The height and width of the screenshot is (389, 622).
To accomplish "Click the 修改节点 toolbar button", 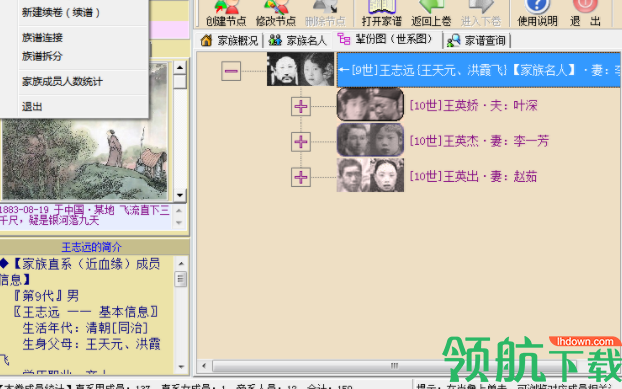I will click(276, 13).
